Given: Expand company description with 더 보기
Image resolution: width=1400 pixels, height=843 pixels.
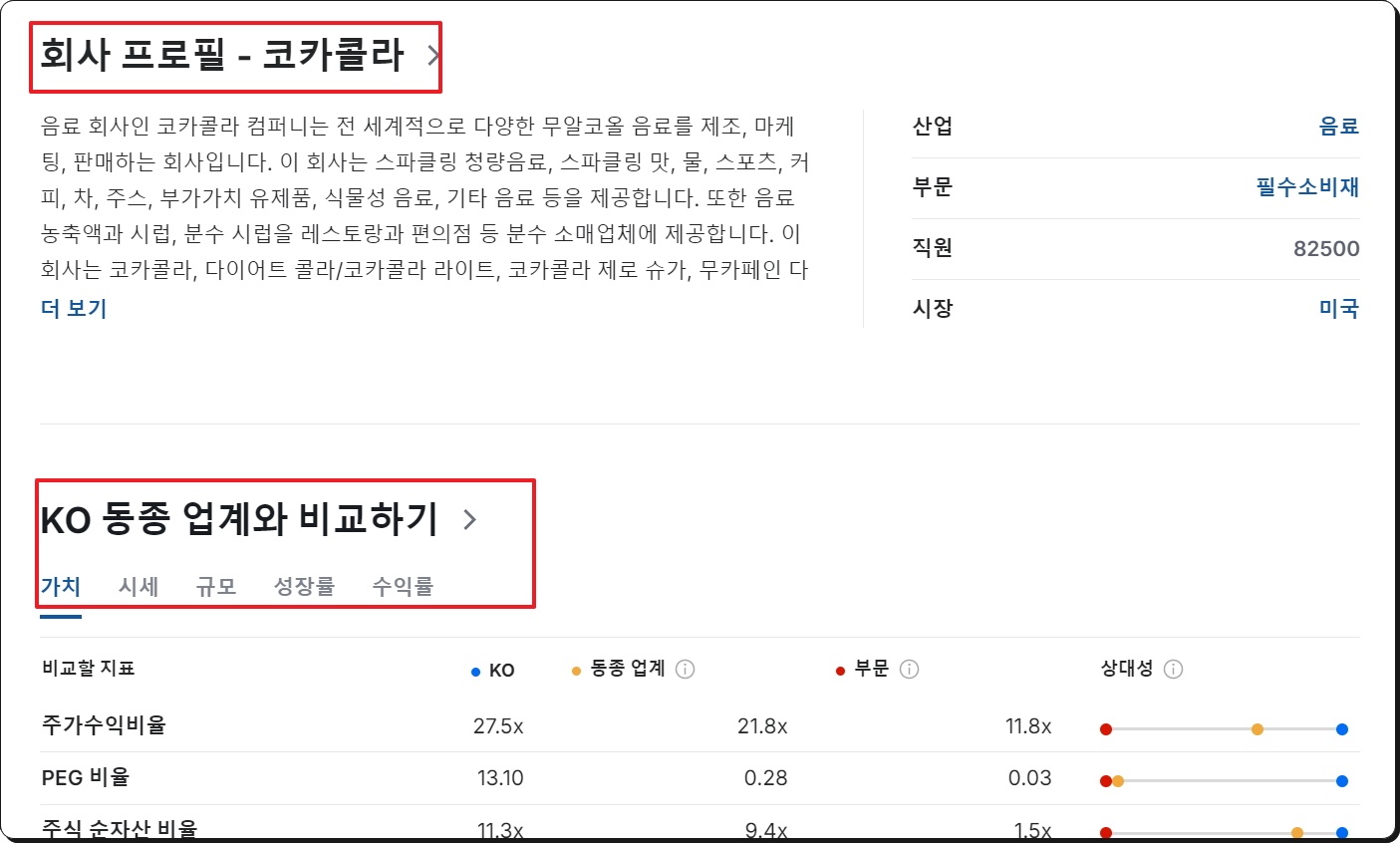Looking at the screenshot, I should (74, 308).
